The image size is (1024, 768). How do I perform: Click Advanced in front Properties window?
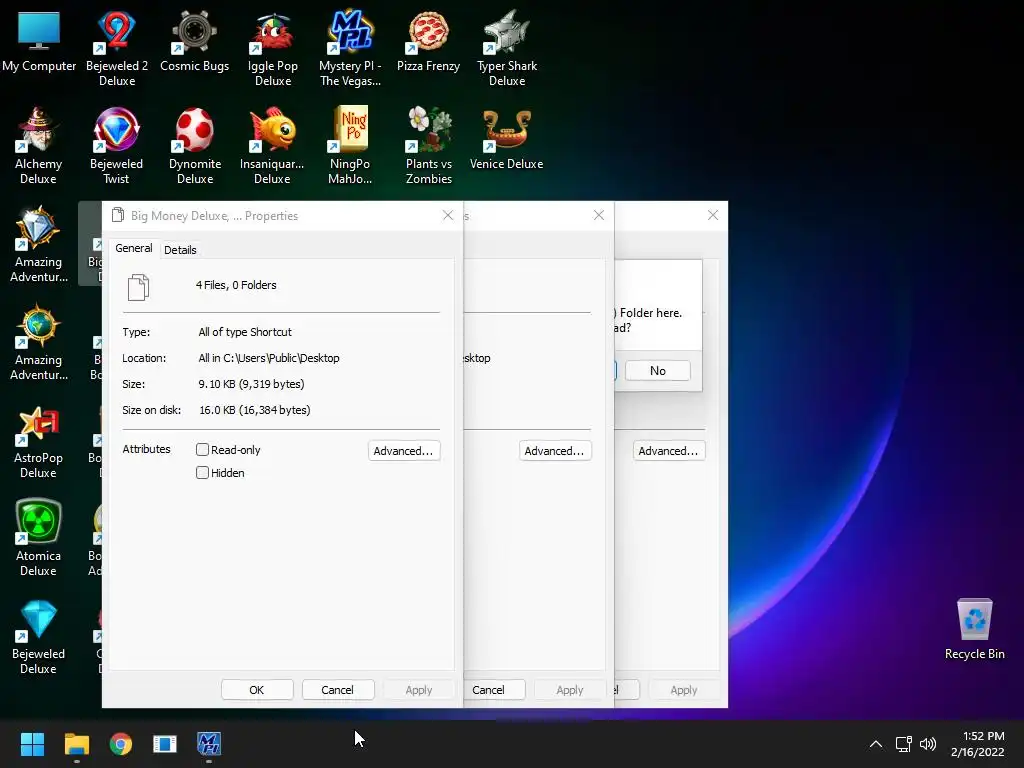pos(404,451)
